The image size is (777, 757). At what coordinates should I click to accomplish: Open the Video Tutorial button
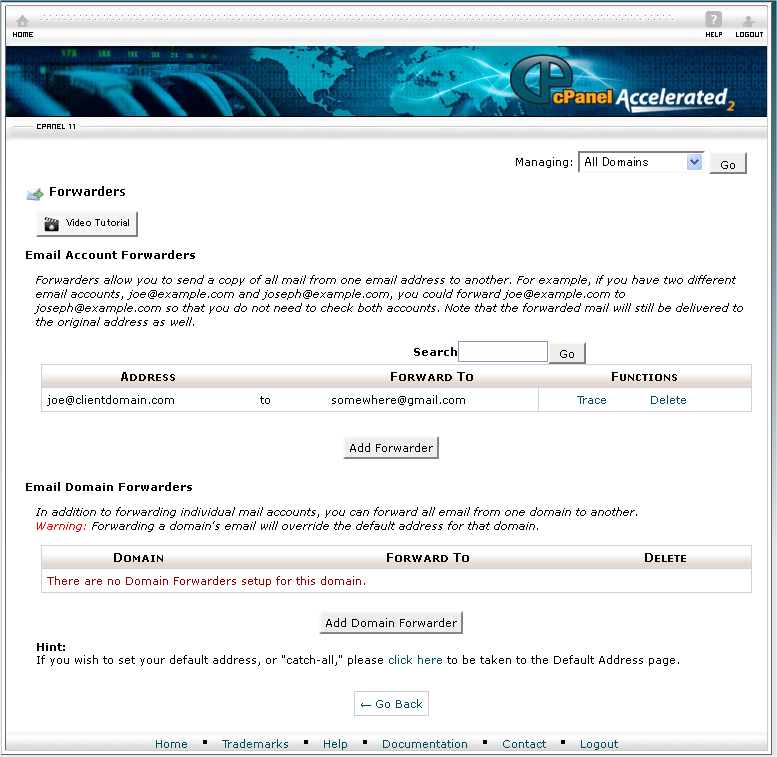point(87,223)
